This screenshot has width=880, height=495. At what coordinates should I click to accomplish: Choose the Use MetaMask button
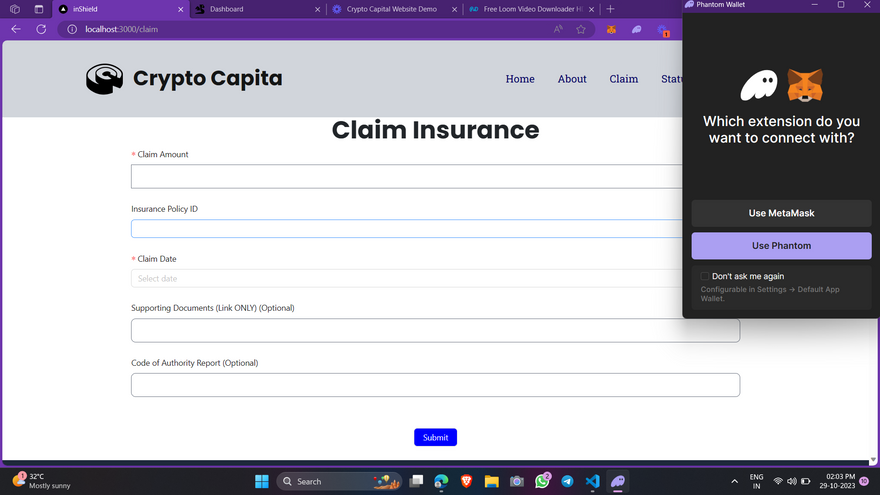[x=781, y=213]
